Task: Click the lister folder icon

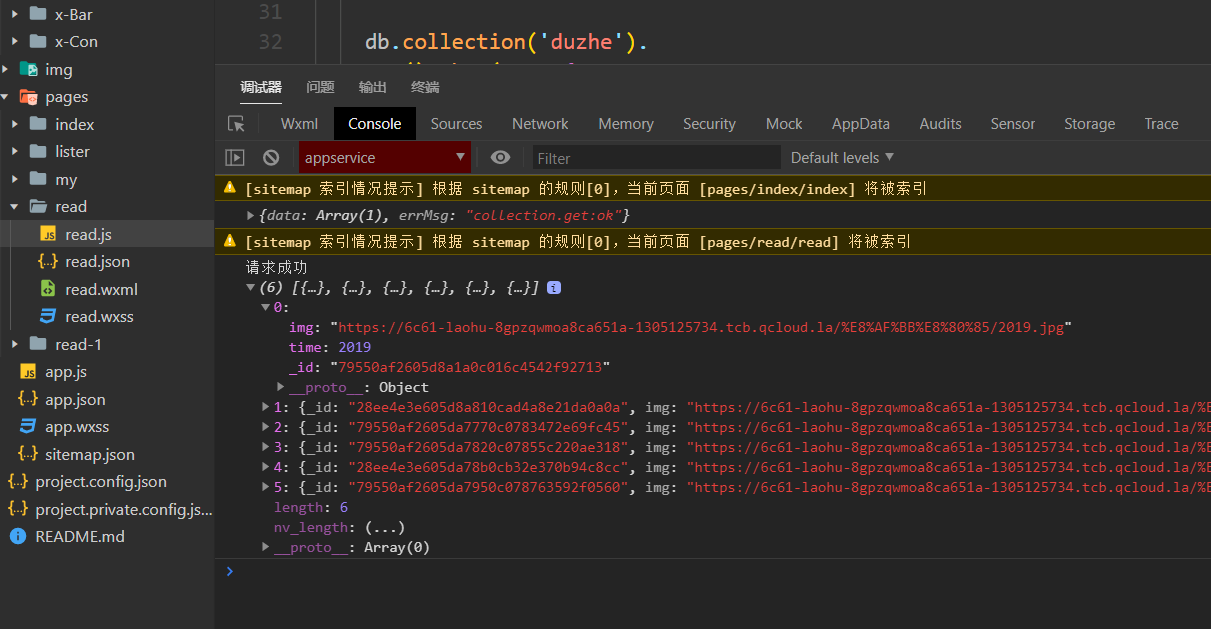Action: [x=38, y=151]
